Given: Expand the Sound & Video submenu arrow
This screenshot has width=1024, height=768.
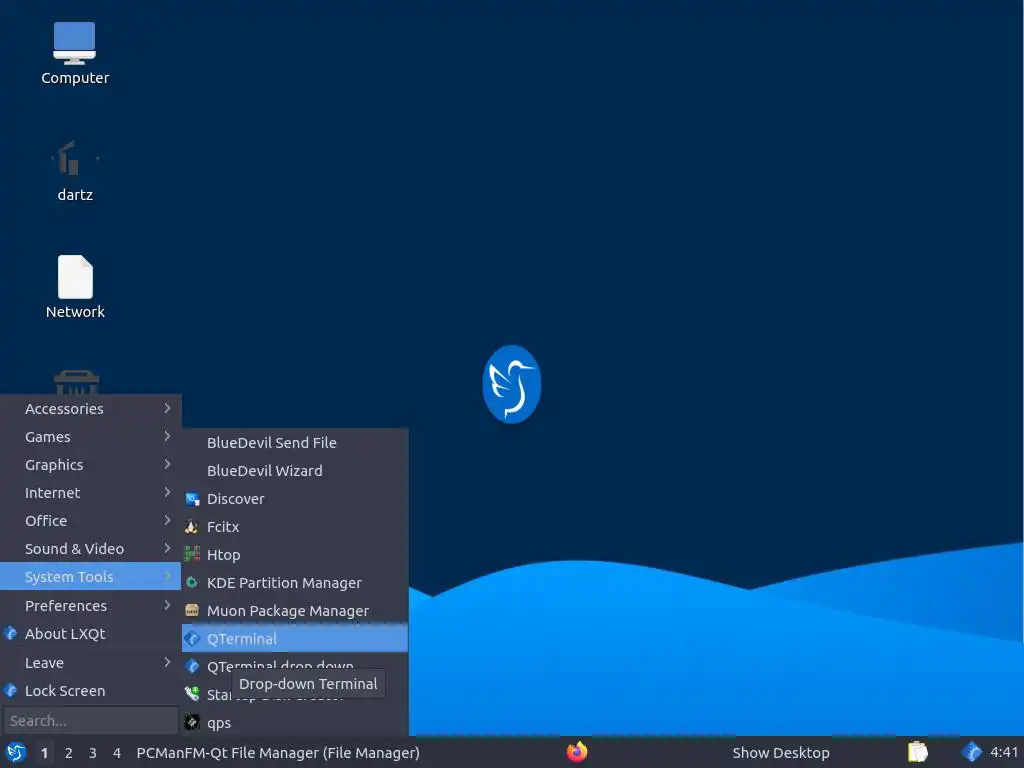Looking at the screenshot, I should [167, 549].
